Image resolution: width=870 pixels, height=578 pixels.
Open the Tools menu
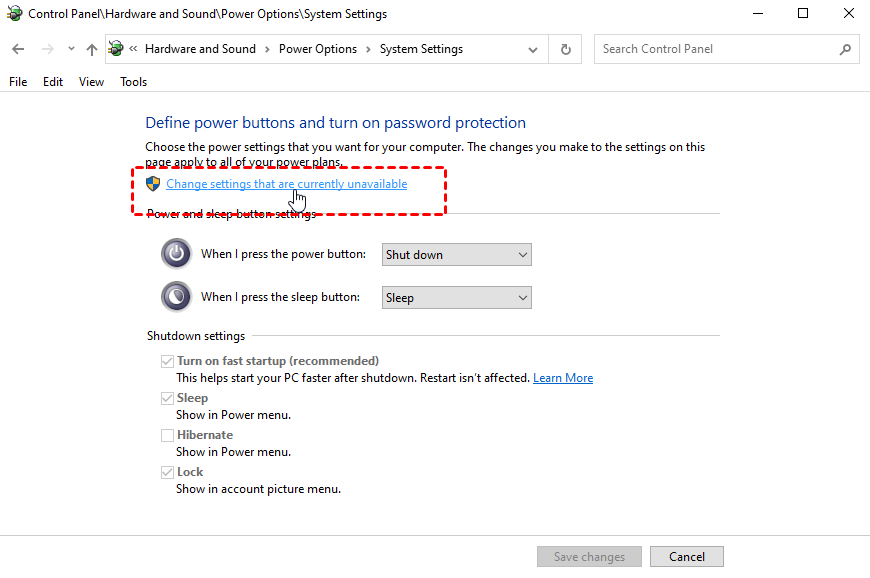pos(133,82)
